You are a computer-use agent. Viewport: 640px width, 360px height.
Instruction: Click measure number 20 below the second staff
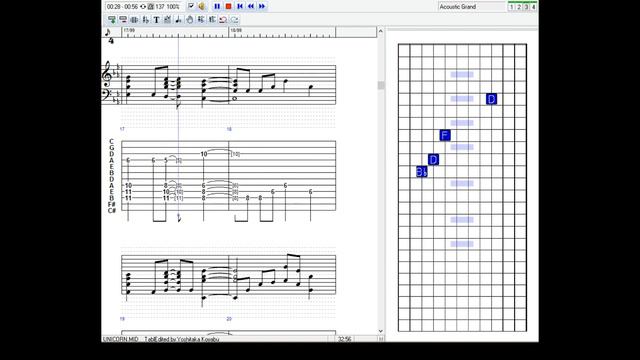[229, 319]
